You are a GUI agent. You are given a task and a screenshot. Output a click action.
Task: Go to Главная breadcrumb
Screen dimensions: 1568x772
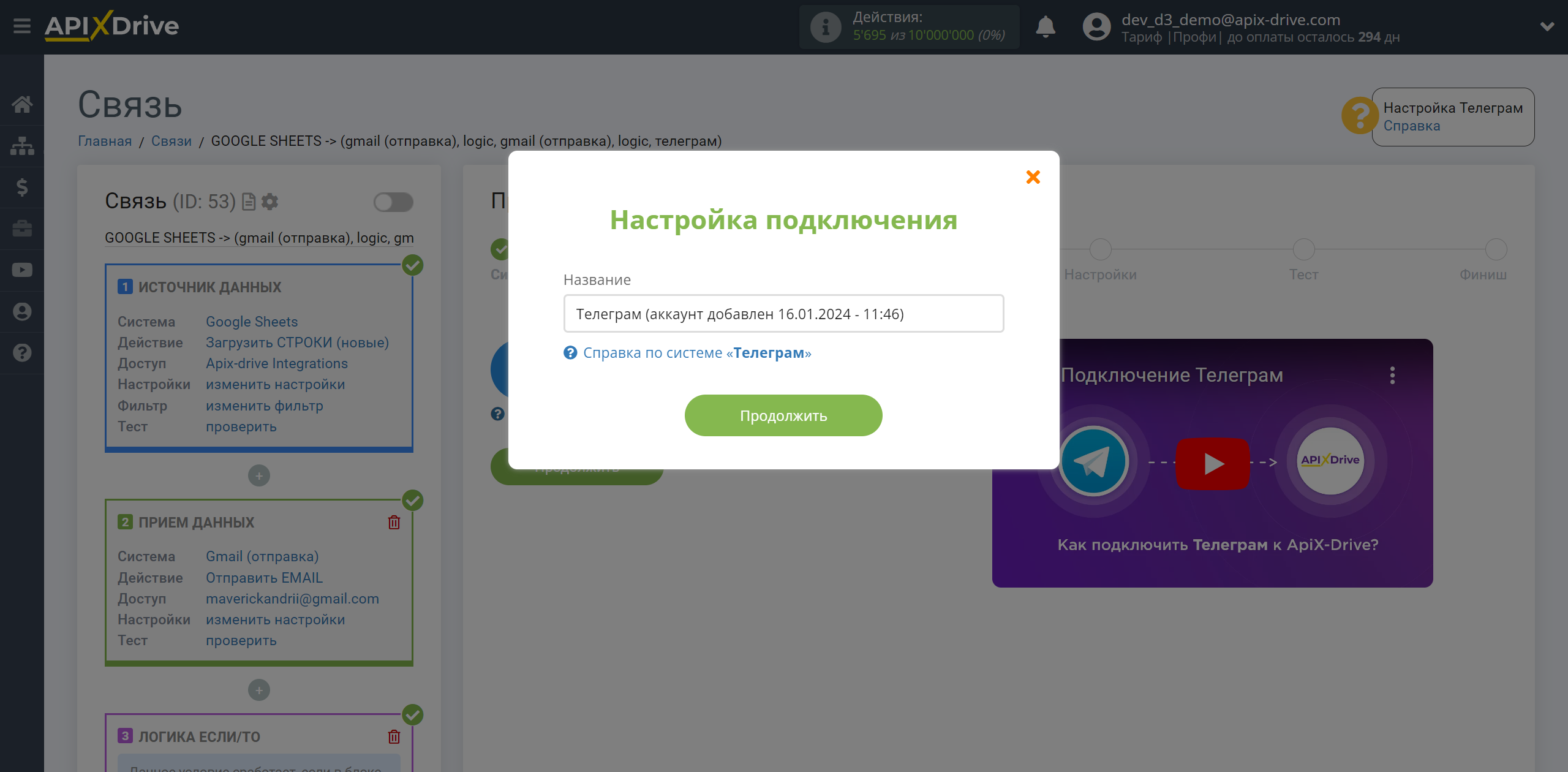[x=105, y=141]
